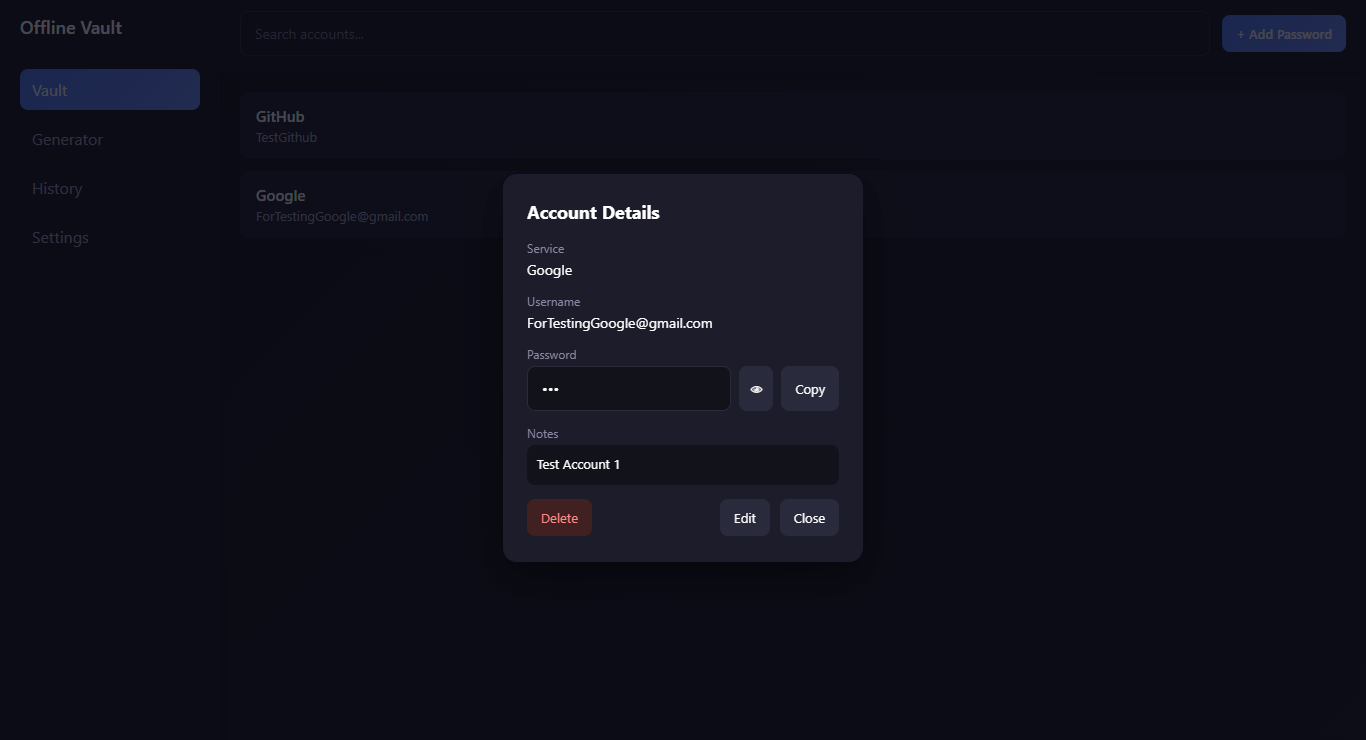Switch to the Generator page
This screenshot has height=740, width=1366.
coord(67,140)
